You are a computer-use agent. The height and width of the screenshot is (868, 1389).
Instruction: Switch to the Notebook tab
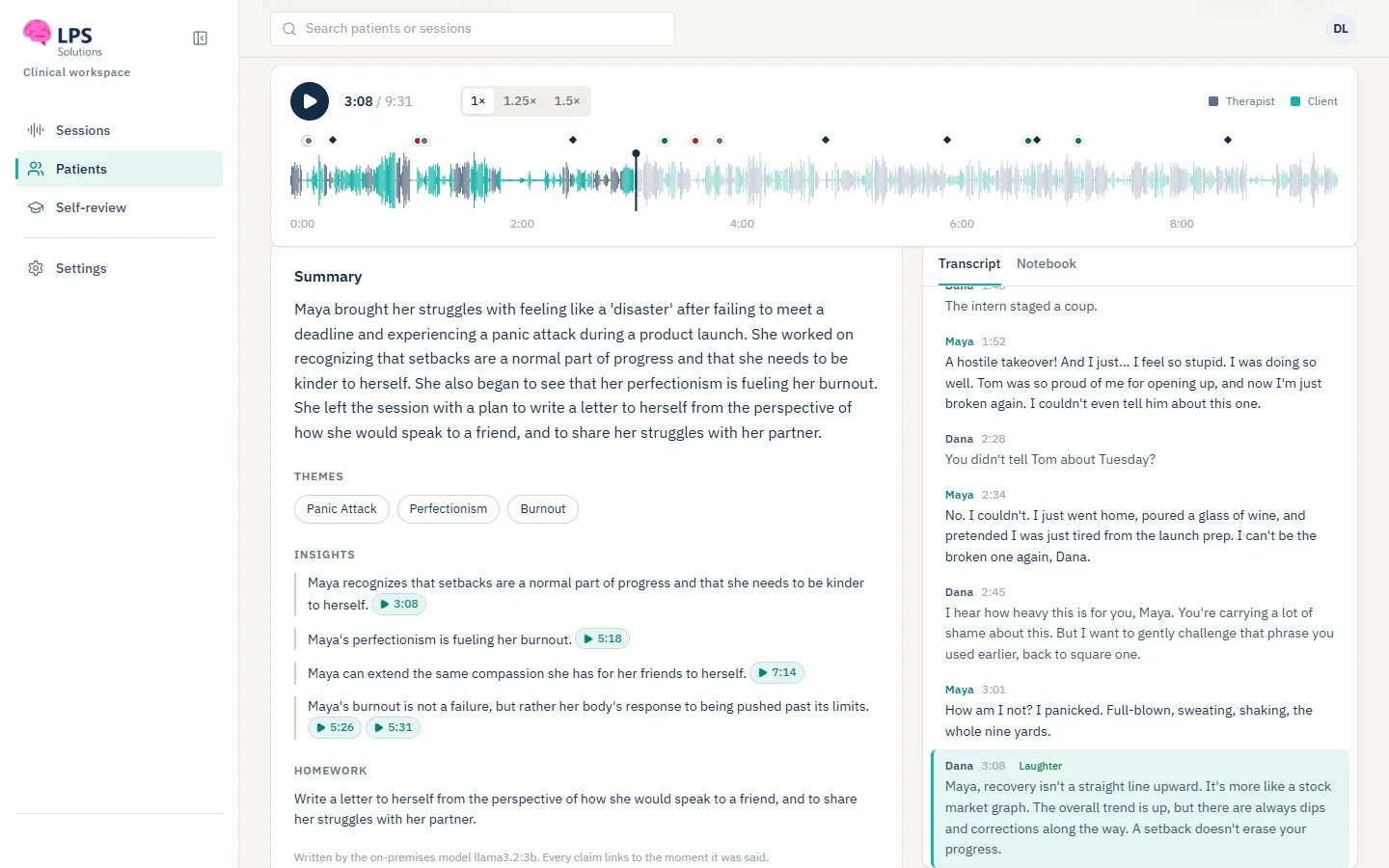[1047, 264]
